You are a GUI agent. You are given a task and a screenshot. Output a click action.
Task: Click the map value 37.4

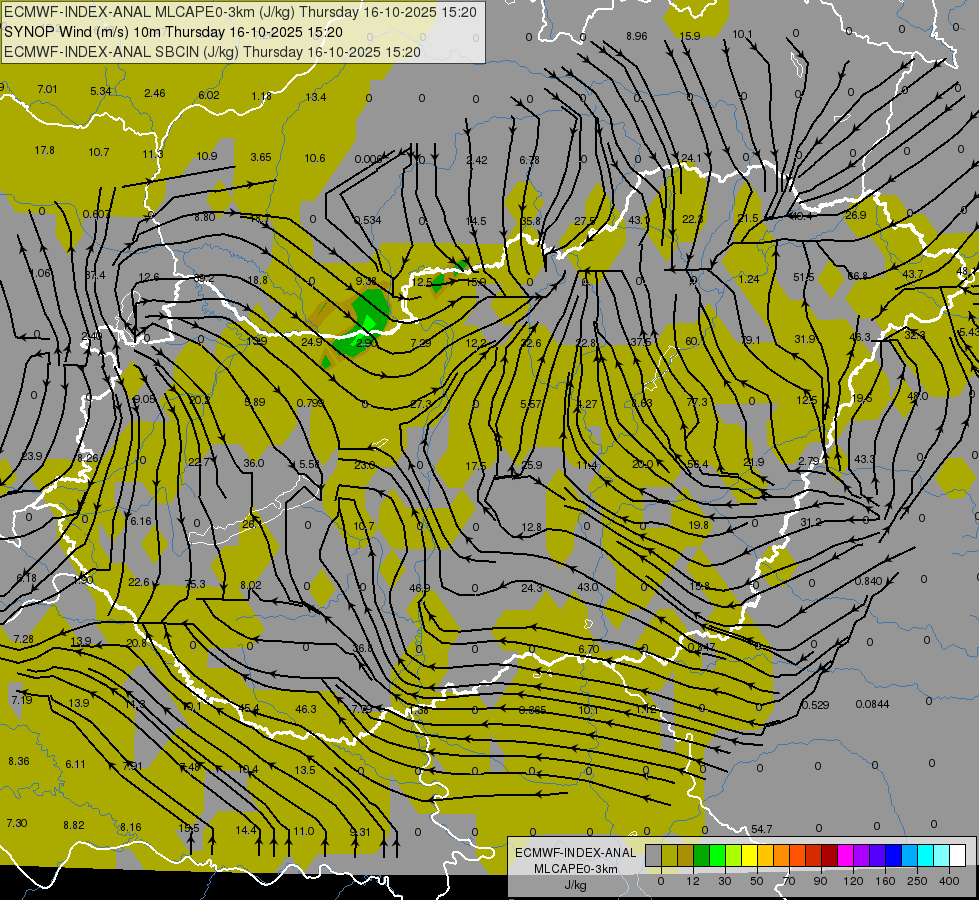click(x=95, y=275)
